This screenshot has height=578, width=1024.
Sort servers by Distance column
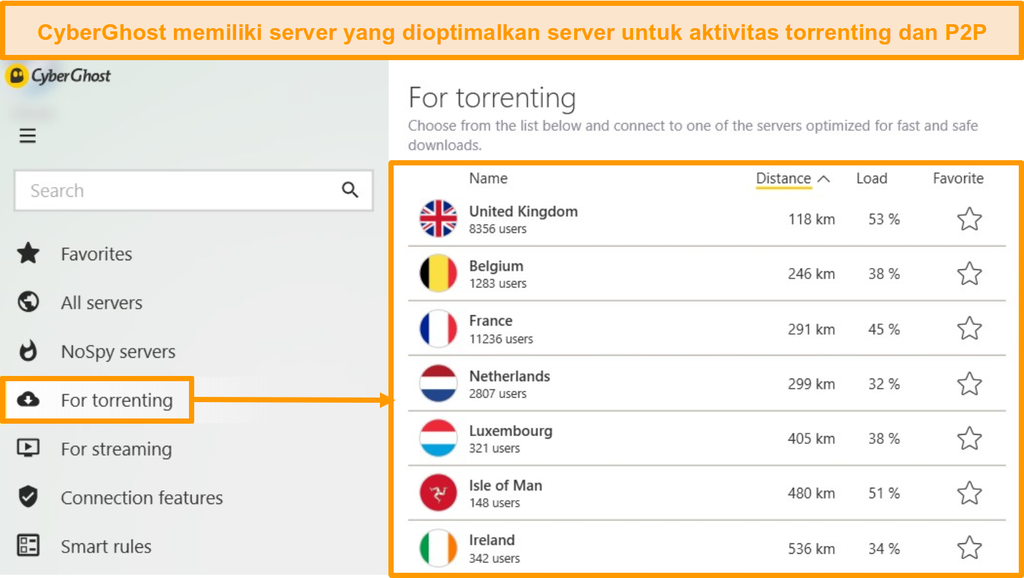(783, 178)
